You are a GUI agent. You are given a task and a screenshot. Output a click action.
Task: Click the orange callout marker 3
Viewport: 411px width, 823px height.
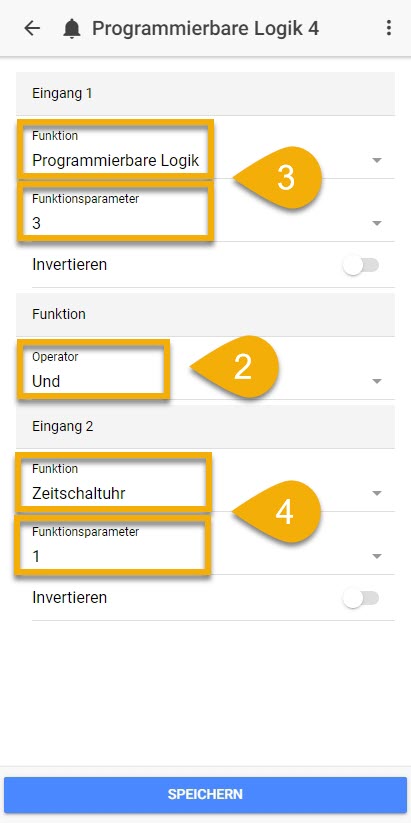280,178
